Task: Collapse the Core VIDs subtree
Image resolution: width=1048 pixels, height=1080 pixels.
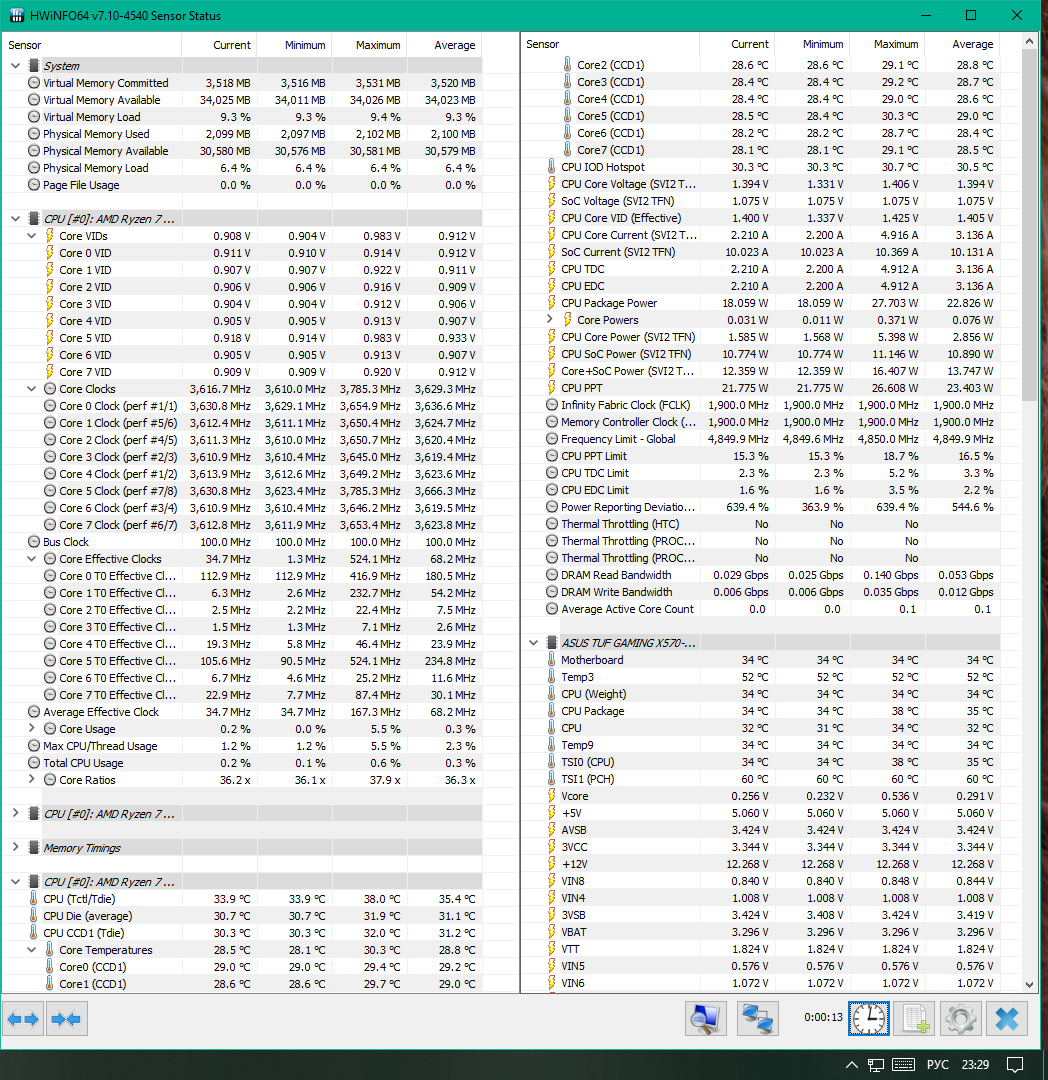Action: point(32,236)
